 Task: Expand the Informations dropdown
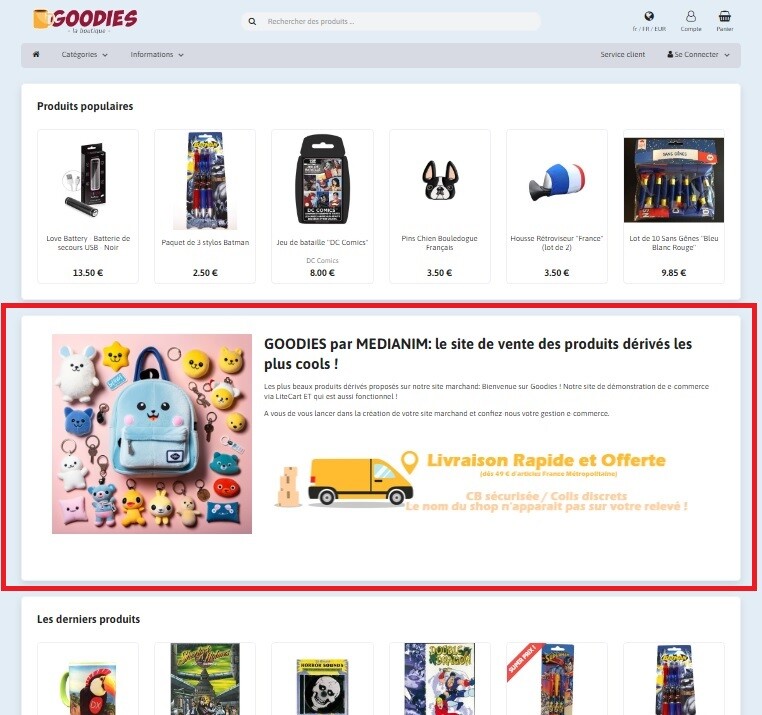pyautogui.click(x=157, y=54)
